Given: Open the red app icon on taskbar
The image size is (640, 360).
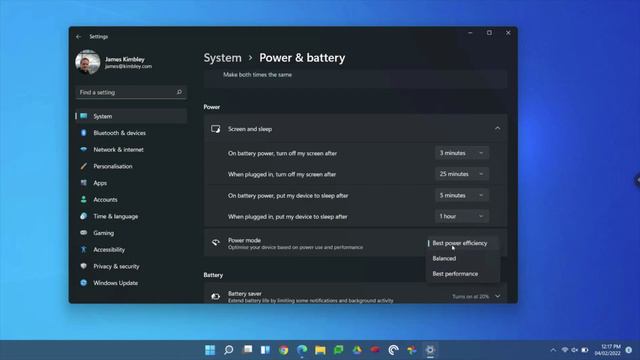Looking at the screenshot, I should (376, 350).
